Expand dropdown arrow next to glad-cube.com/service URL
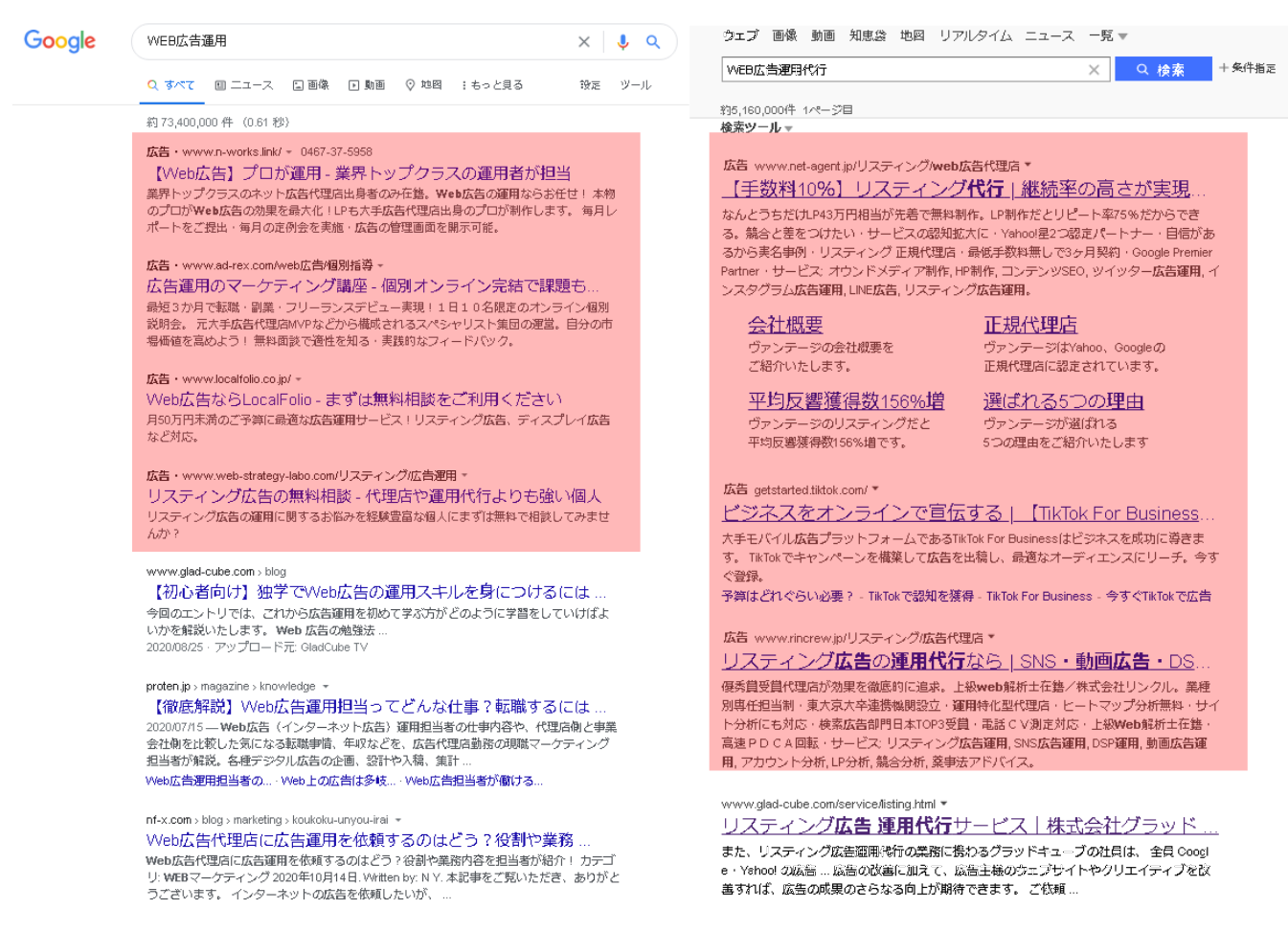 click(944, 804)
